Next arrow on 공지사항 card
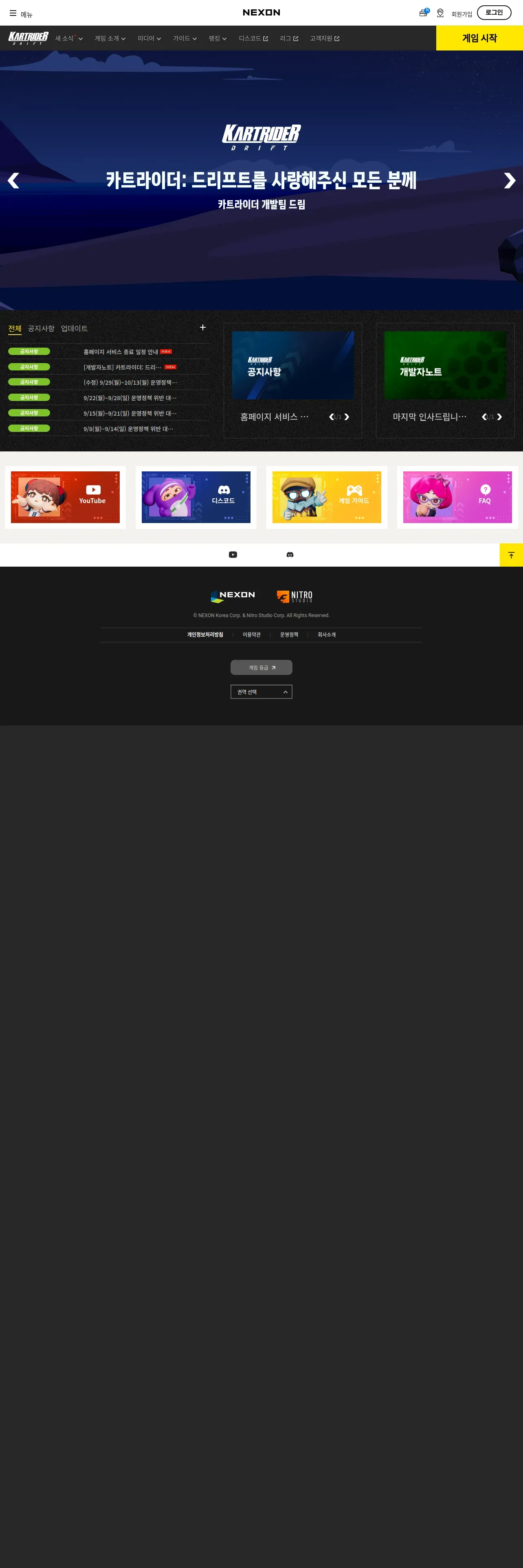Viewport: 523px width, 1568px height. (347, 417)
